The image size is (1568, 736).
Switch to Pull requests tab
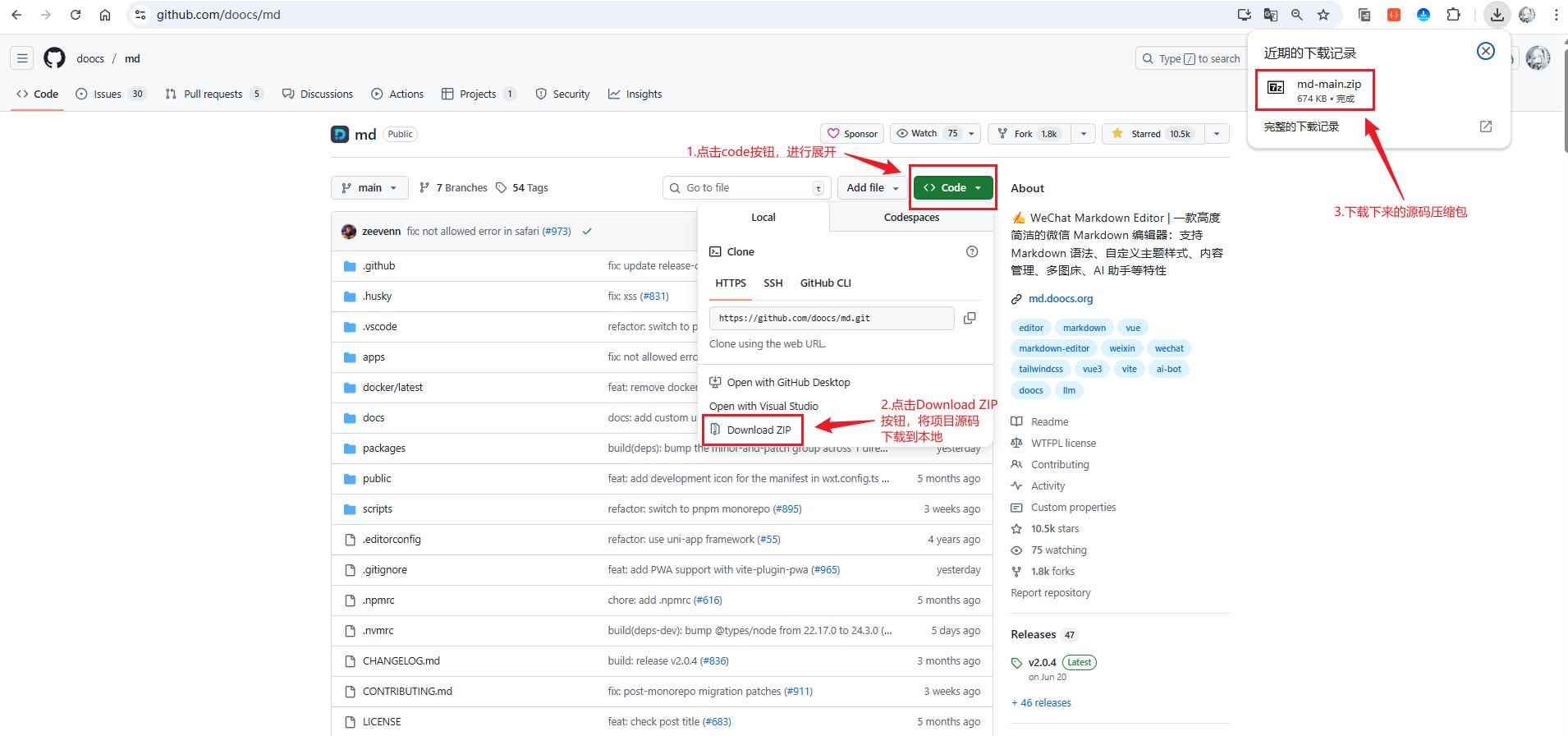213,94
